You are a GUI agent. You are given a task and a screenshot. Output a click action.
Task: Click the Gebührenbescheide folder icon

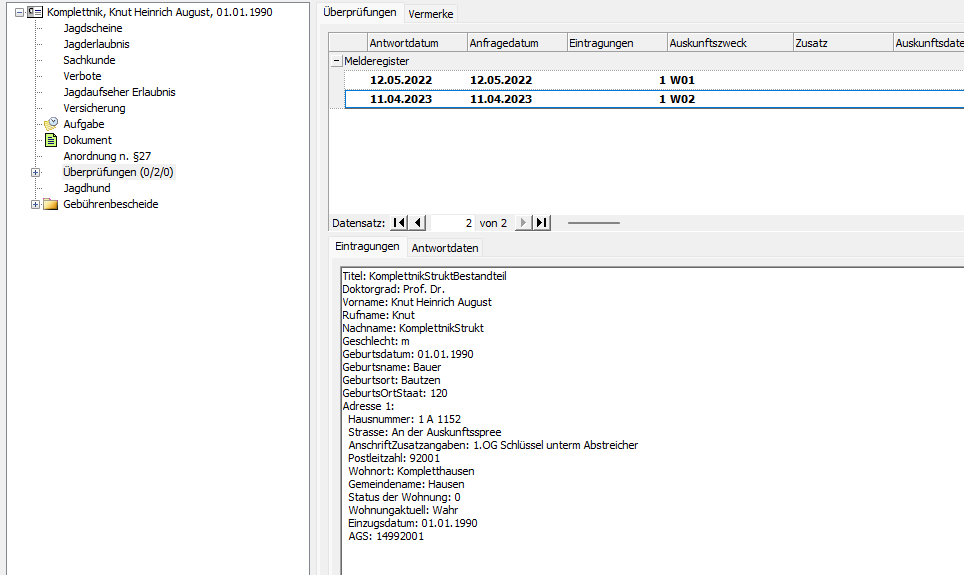[x=51, y=204]
